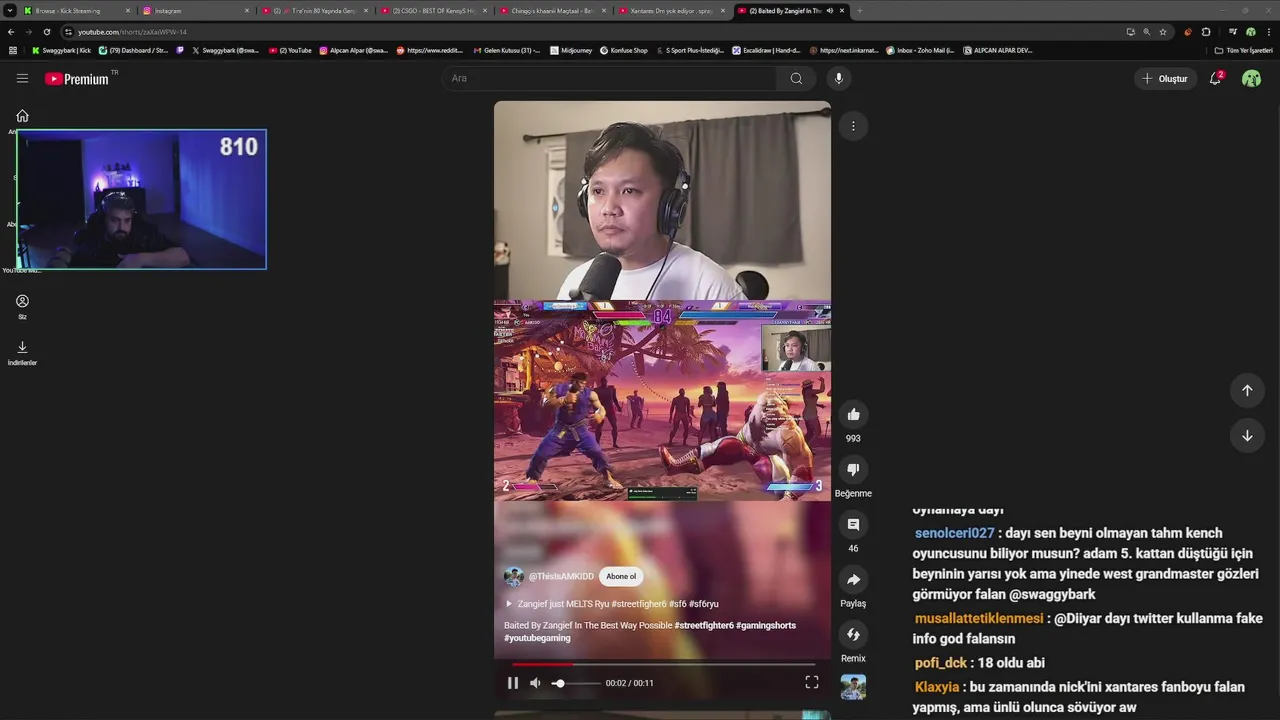Viewport: 1280px width, 720px height.
Task: Click the search magnifier button
Action: 796,78
